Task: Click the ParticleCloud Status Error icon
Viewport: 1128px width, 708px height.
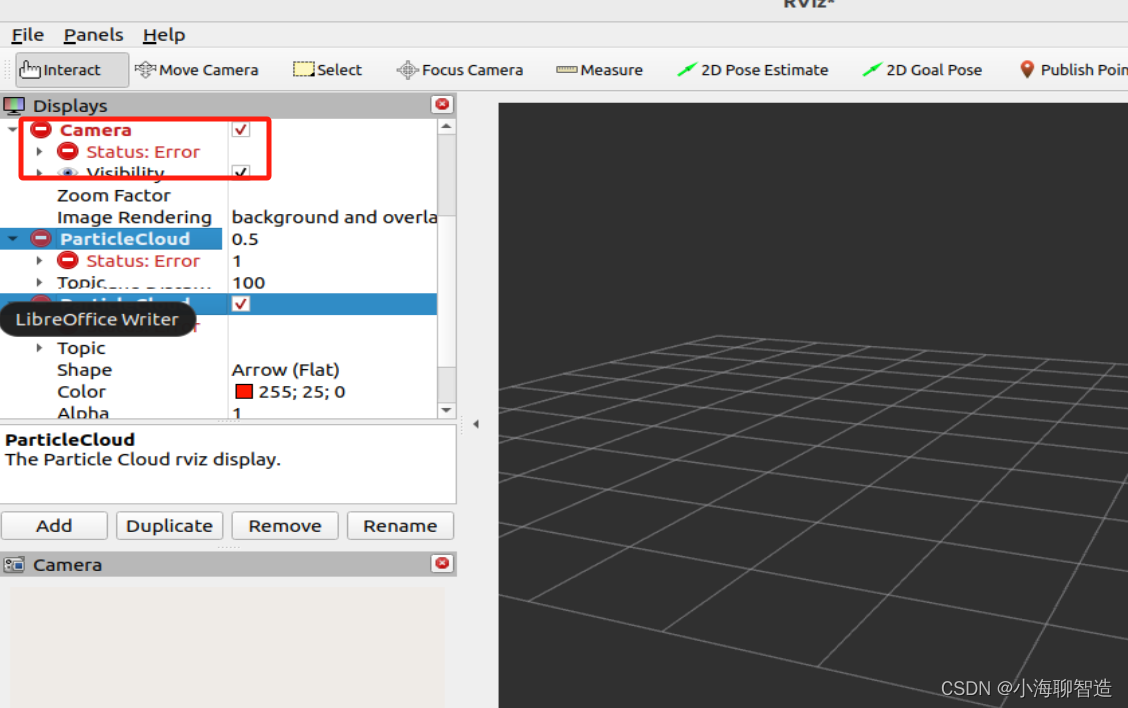Action: pyautogui.click(x=68, y=260)
